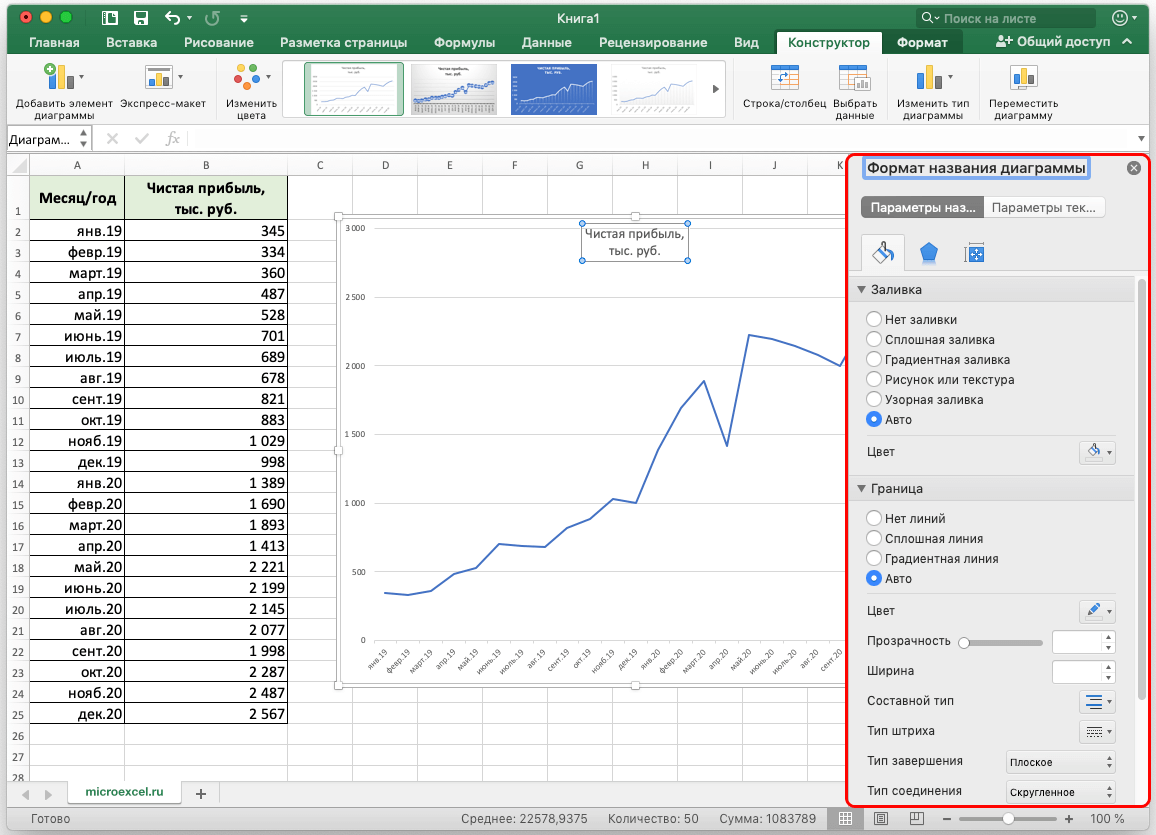
Task: Select the Размер и свойства tab icon
Action: [974, 254]
